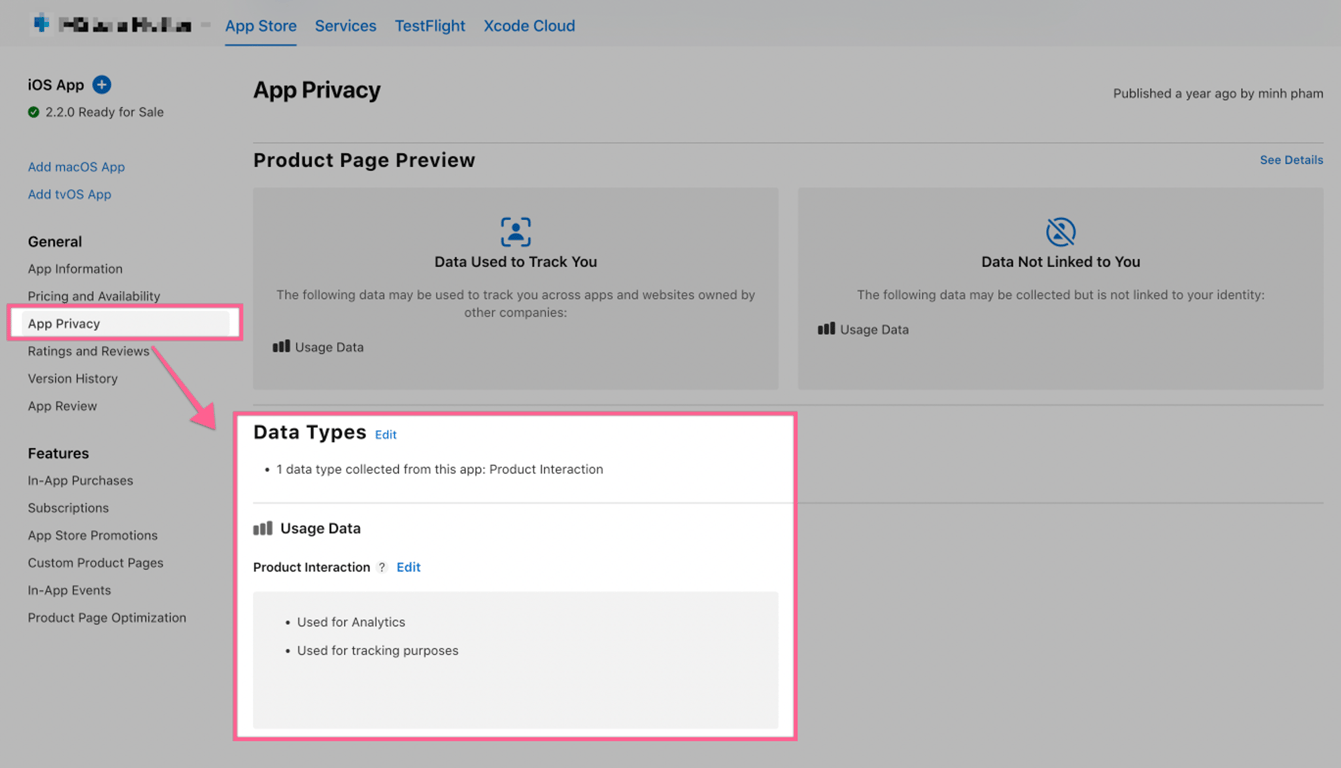Screen dimensions: 1341x768
Task: Go to the Xcode Cloud tab
Action: [529, 26]
